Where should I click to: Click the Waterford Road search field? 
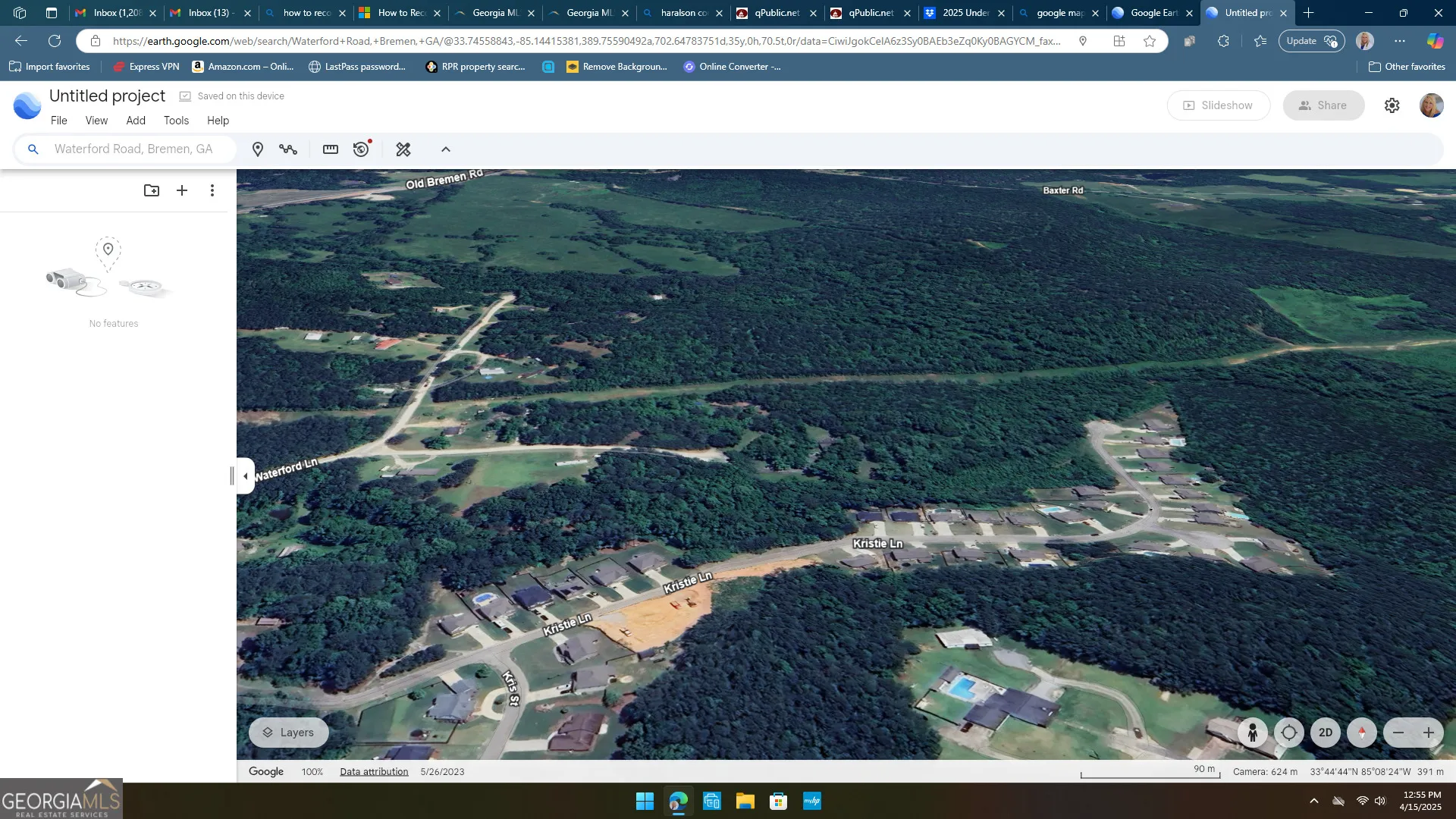(133, 149)
